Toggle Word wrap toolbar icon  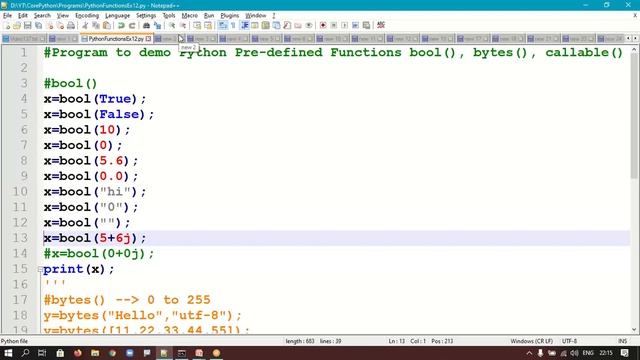(222, 25)
